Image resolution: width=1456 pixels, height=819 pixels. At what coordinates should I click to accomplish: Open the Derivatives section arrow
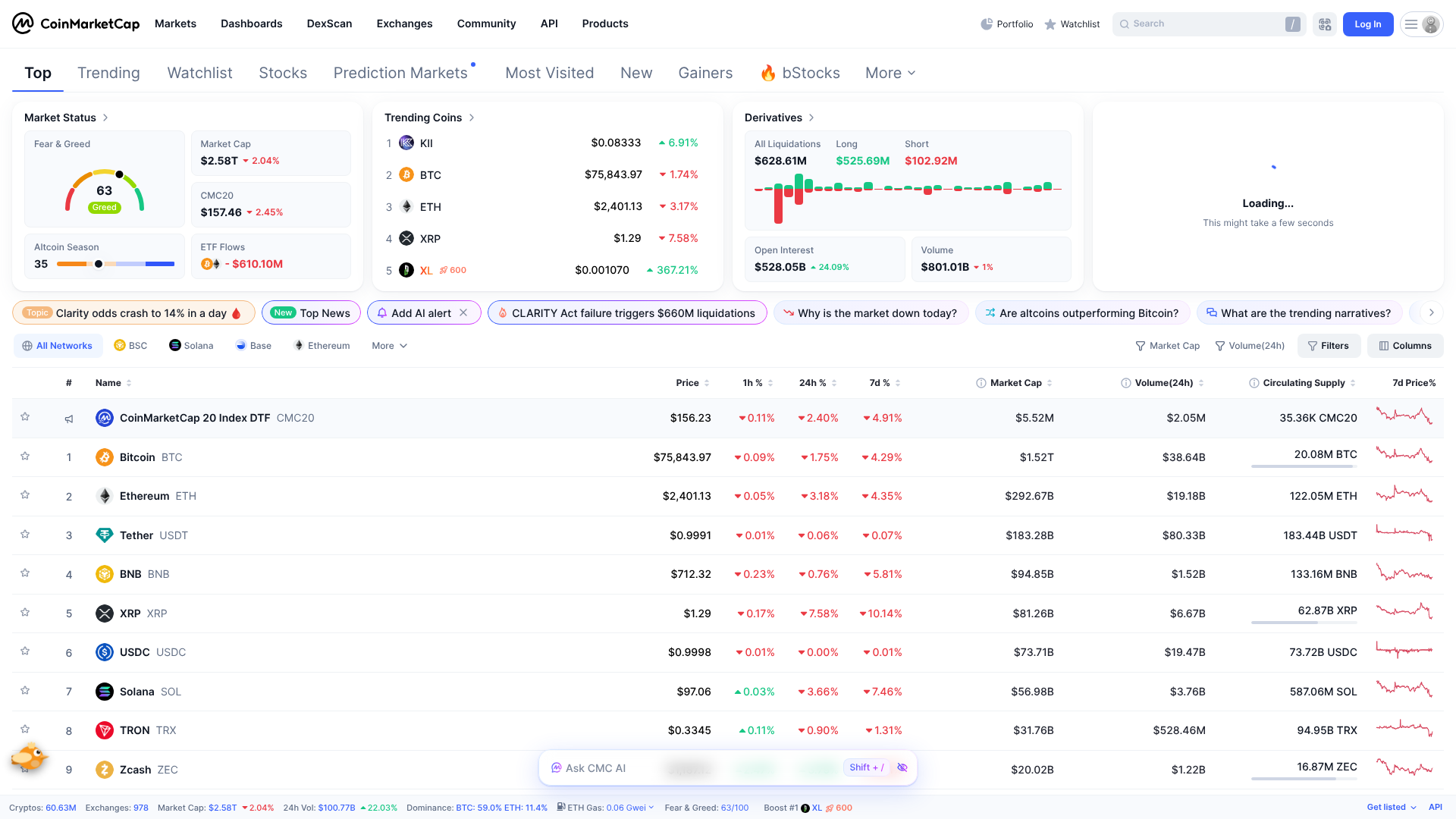click(x=811, y=118)
